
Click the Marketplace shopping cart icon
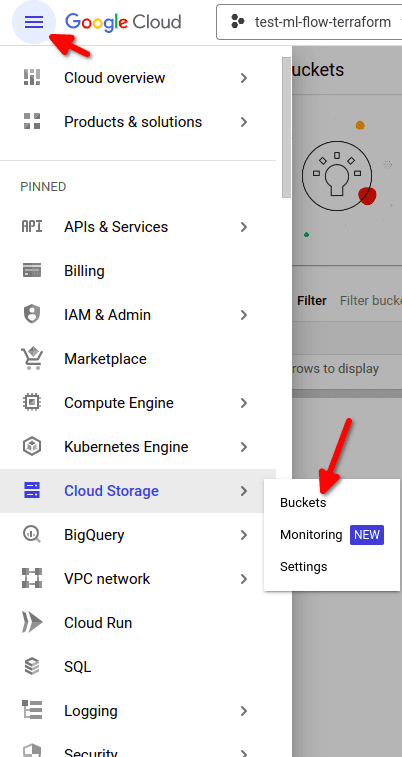[32, 359]
